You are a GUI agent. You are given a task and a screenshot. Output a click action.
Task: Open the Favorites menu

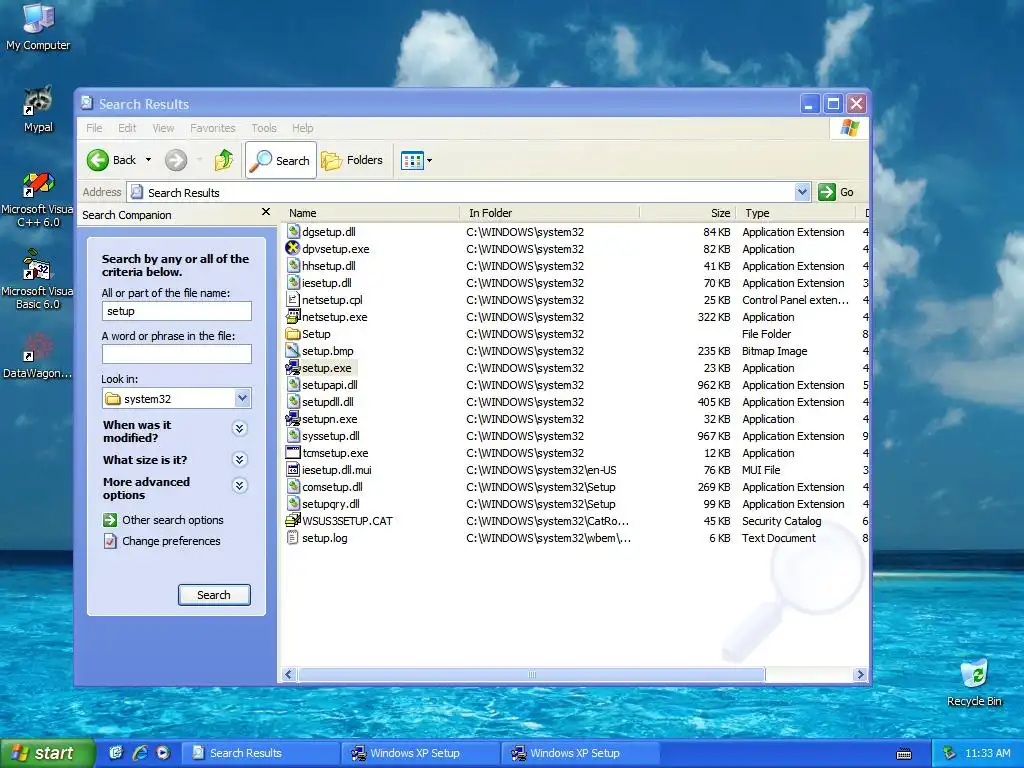pos(213,128)
